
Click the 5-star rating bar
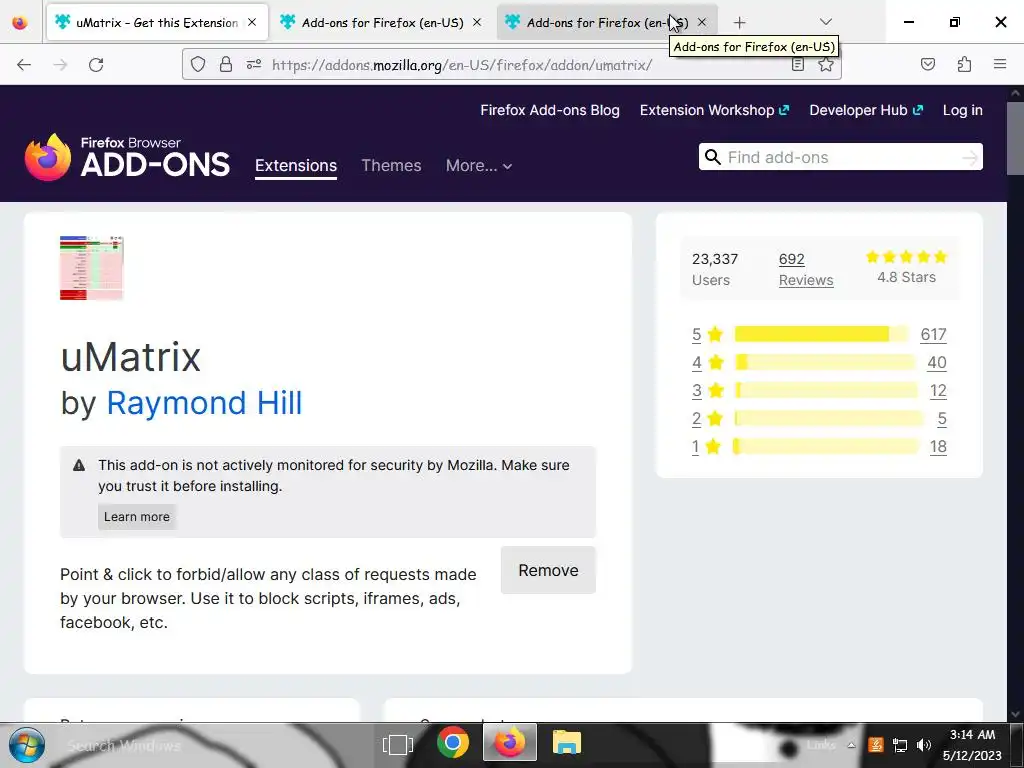pos(822,334)
